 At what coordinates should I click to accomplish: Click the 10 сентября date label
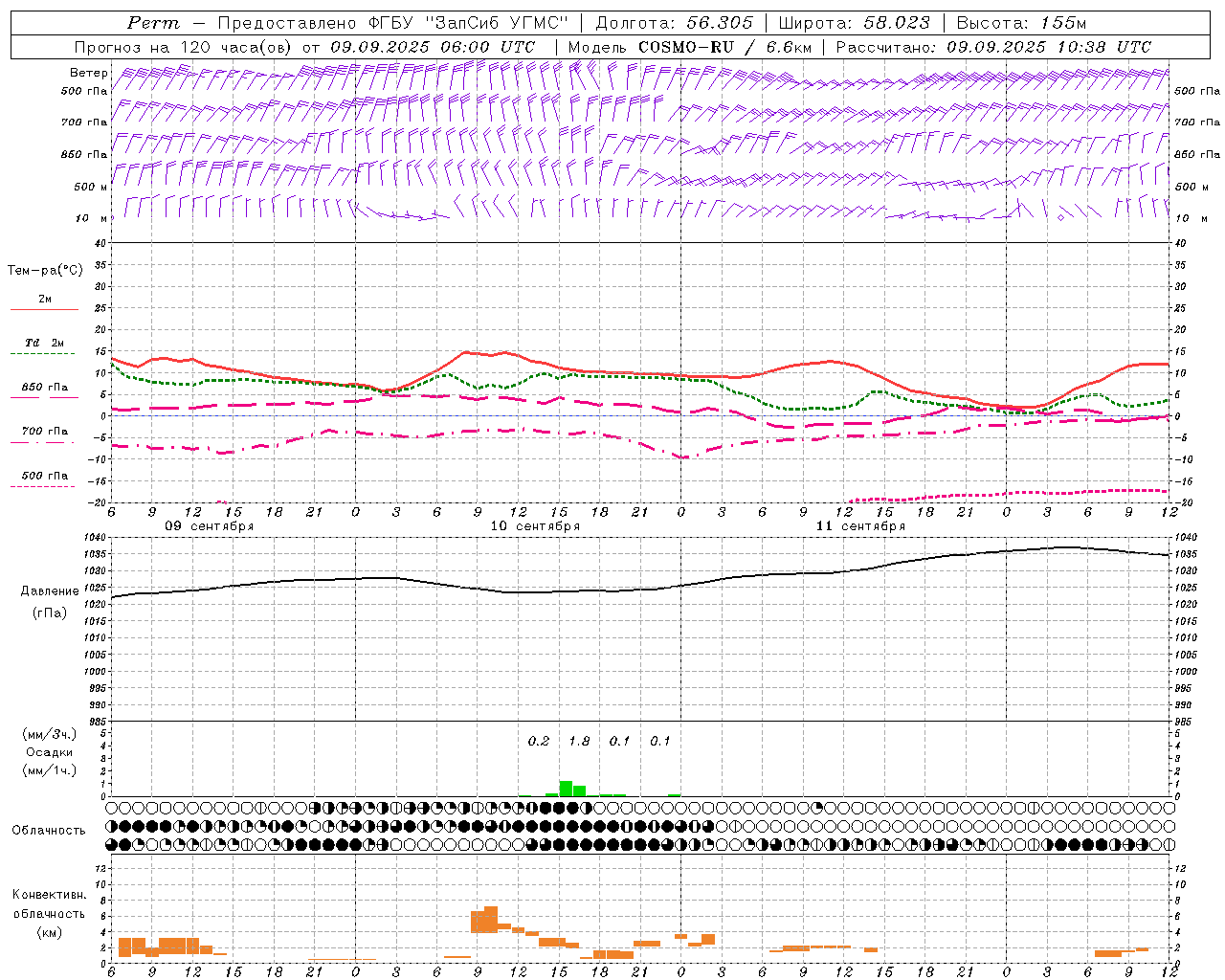click(535, 526)
